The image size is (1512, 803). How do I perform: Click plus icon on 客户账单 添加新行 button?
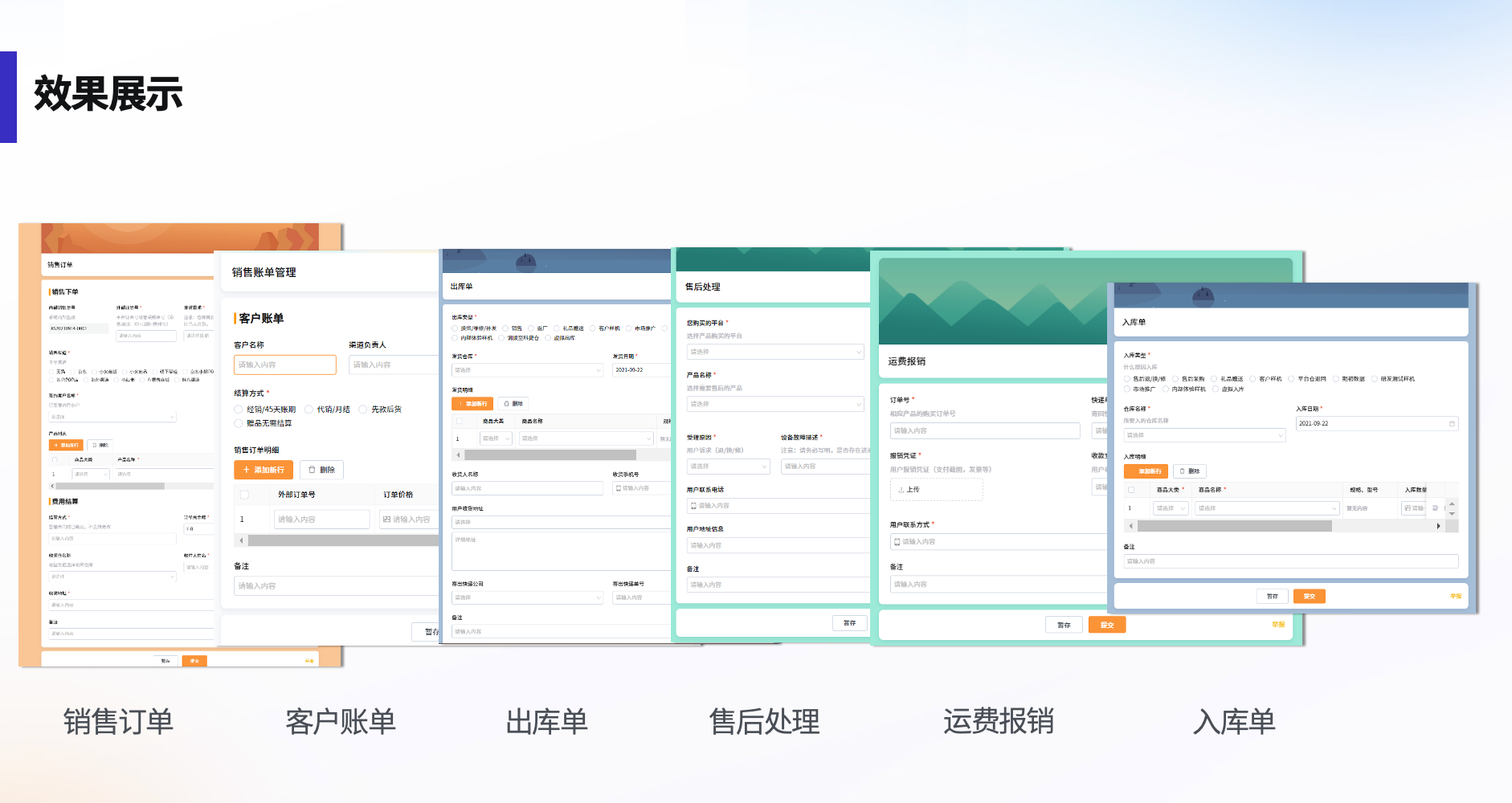(x=247, y=470)
